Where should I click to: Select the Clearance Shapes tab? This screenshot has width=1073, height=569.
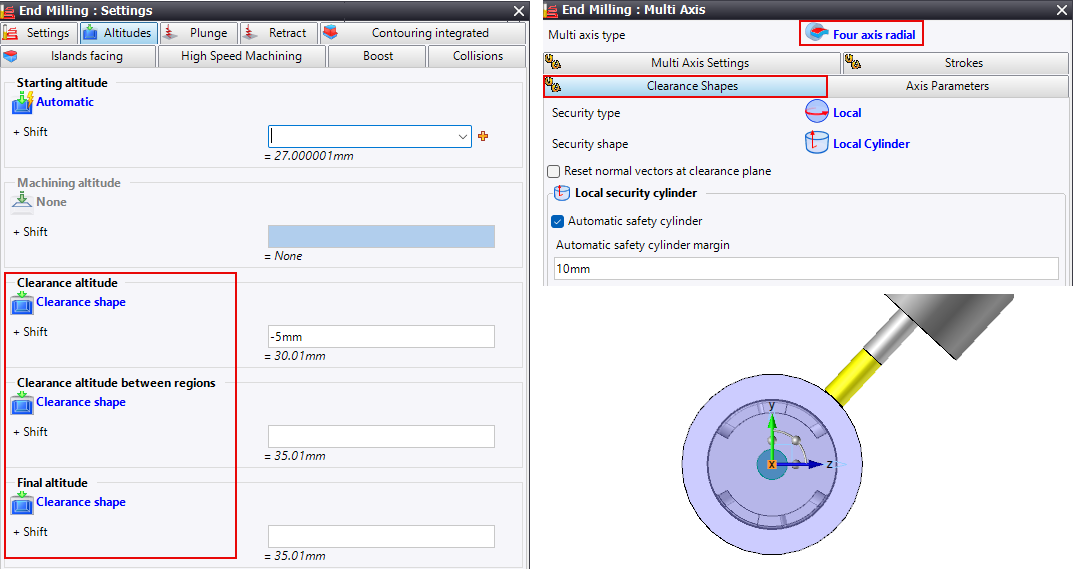685,86
